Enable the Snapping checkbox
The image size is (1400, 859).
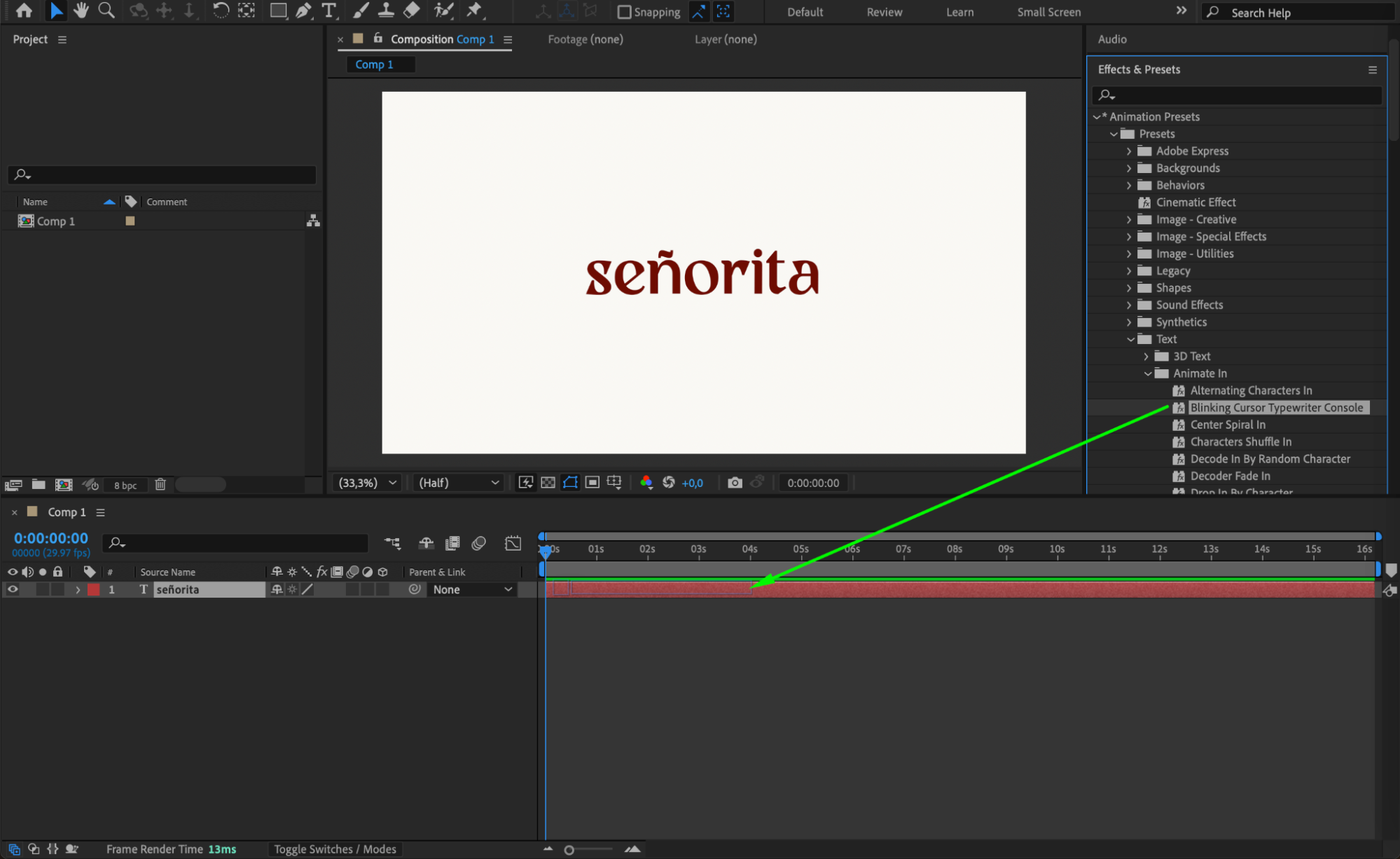point(624,12)
